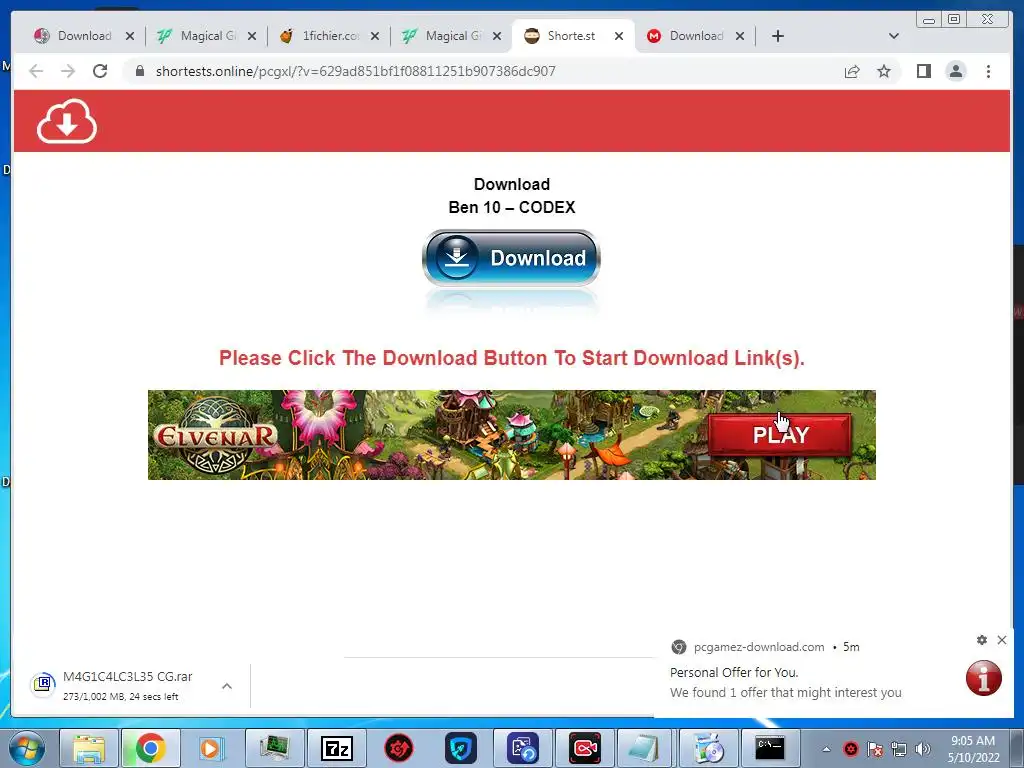The height and width of the screenshot is (768, 1024).
Task: Close the first Download tab
Action: (x=130, y=36)
